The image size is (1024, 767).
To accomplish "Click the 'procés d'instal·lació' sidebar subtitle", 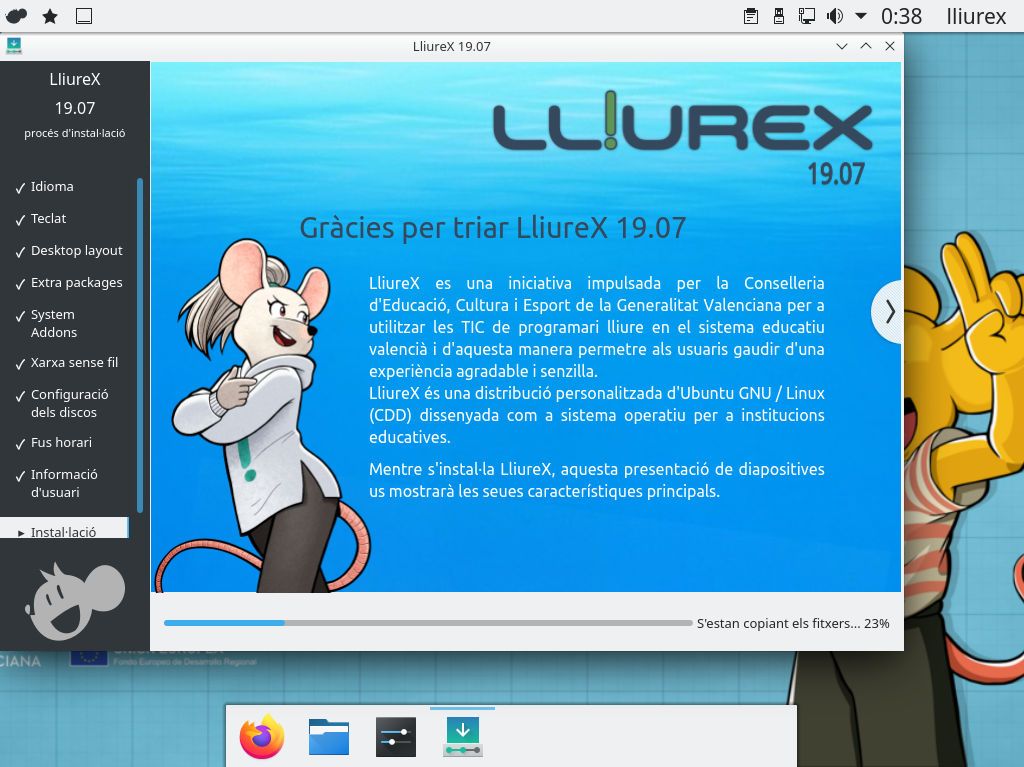I will point(74,133).
